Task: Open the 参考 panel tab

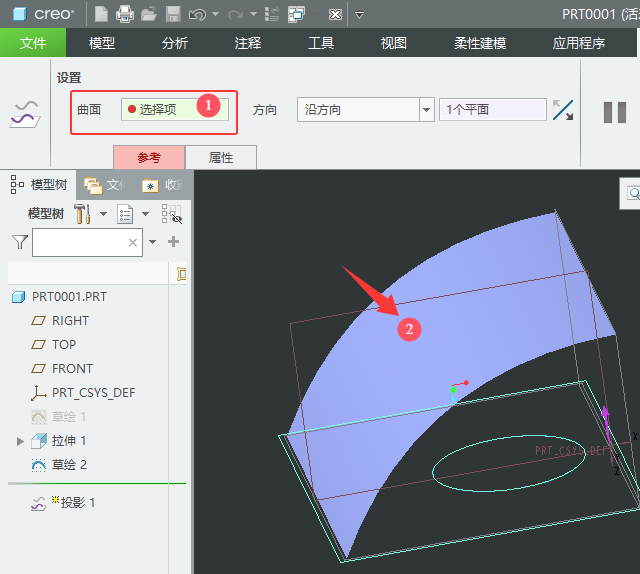Action: click(x=149, y=157)
